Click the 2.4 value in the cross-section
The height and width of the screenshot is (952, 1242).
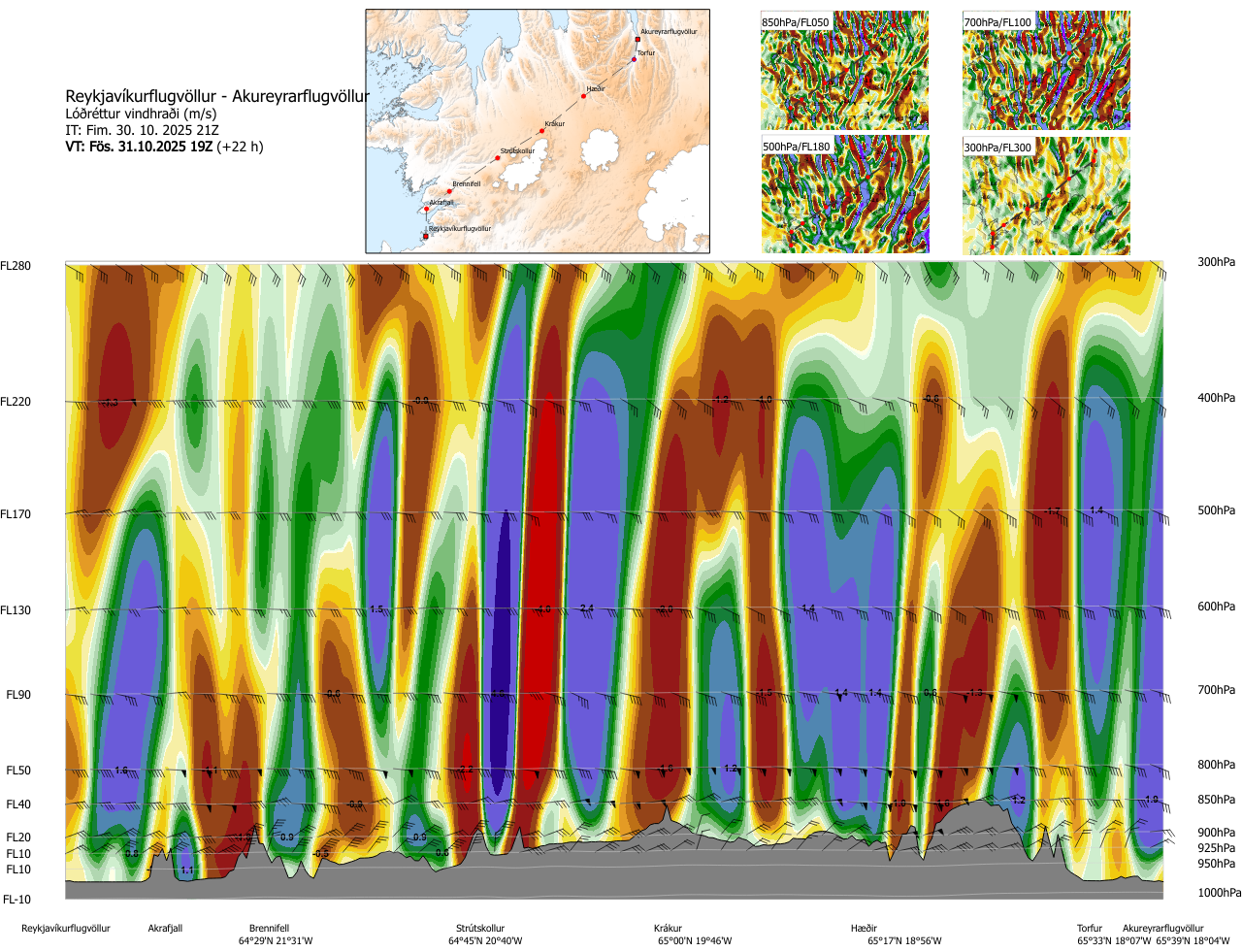586,608
